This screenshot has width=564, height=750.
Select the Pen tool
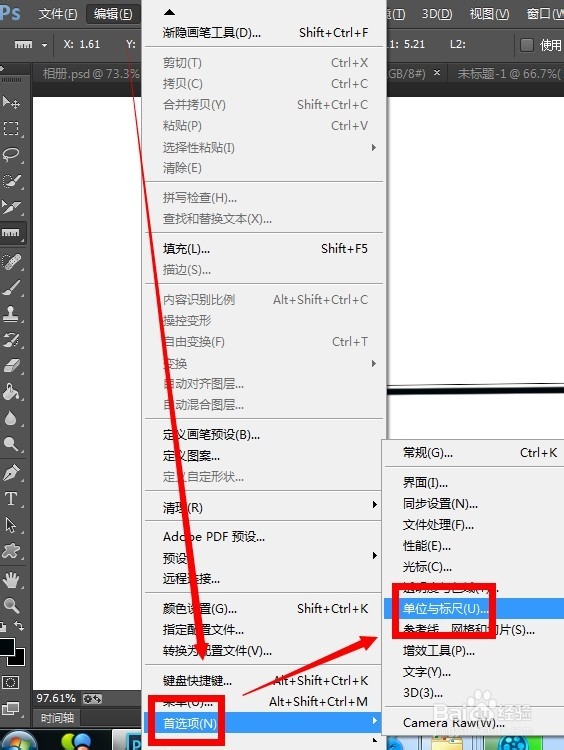11,473
